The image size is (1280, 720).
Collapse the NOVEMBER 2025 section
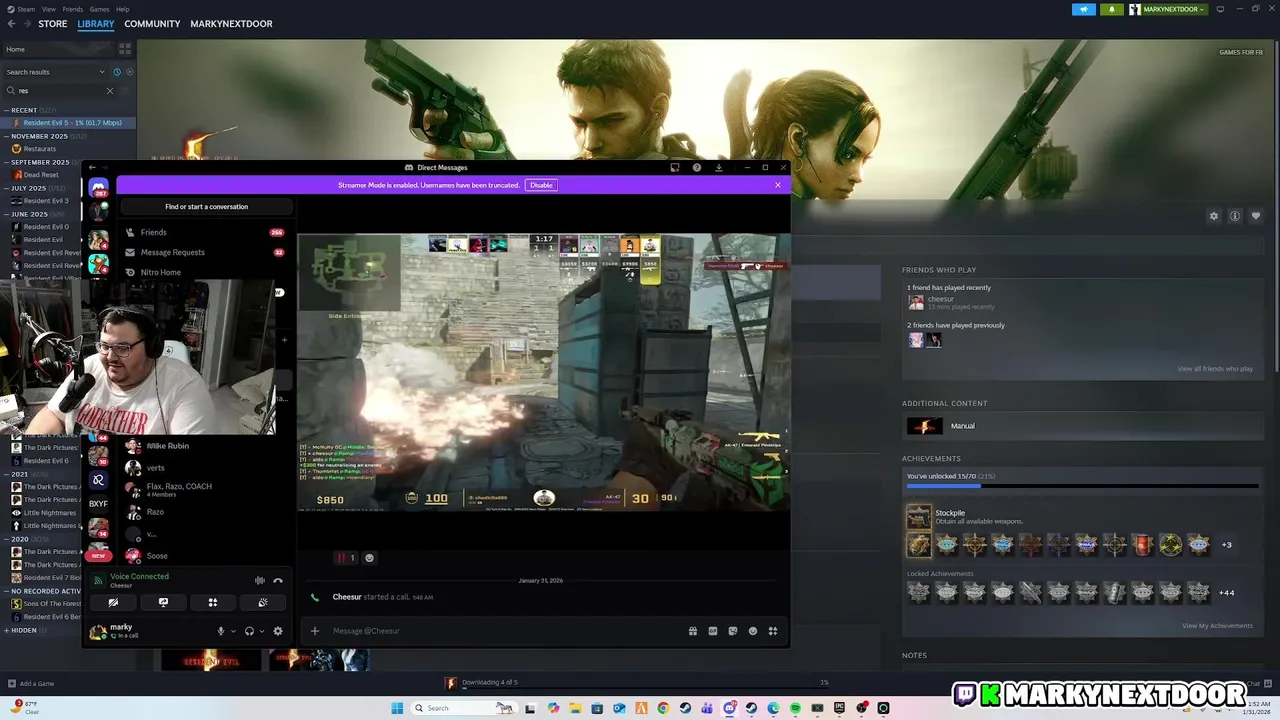[x=7, y=136]
